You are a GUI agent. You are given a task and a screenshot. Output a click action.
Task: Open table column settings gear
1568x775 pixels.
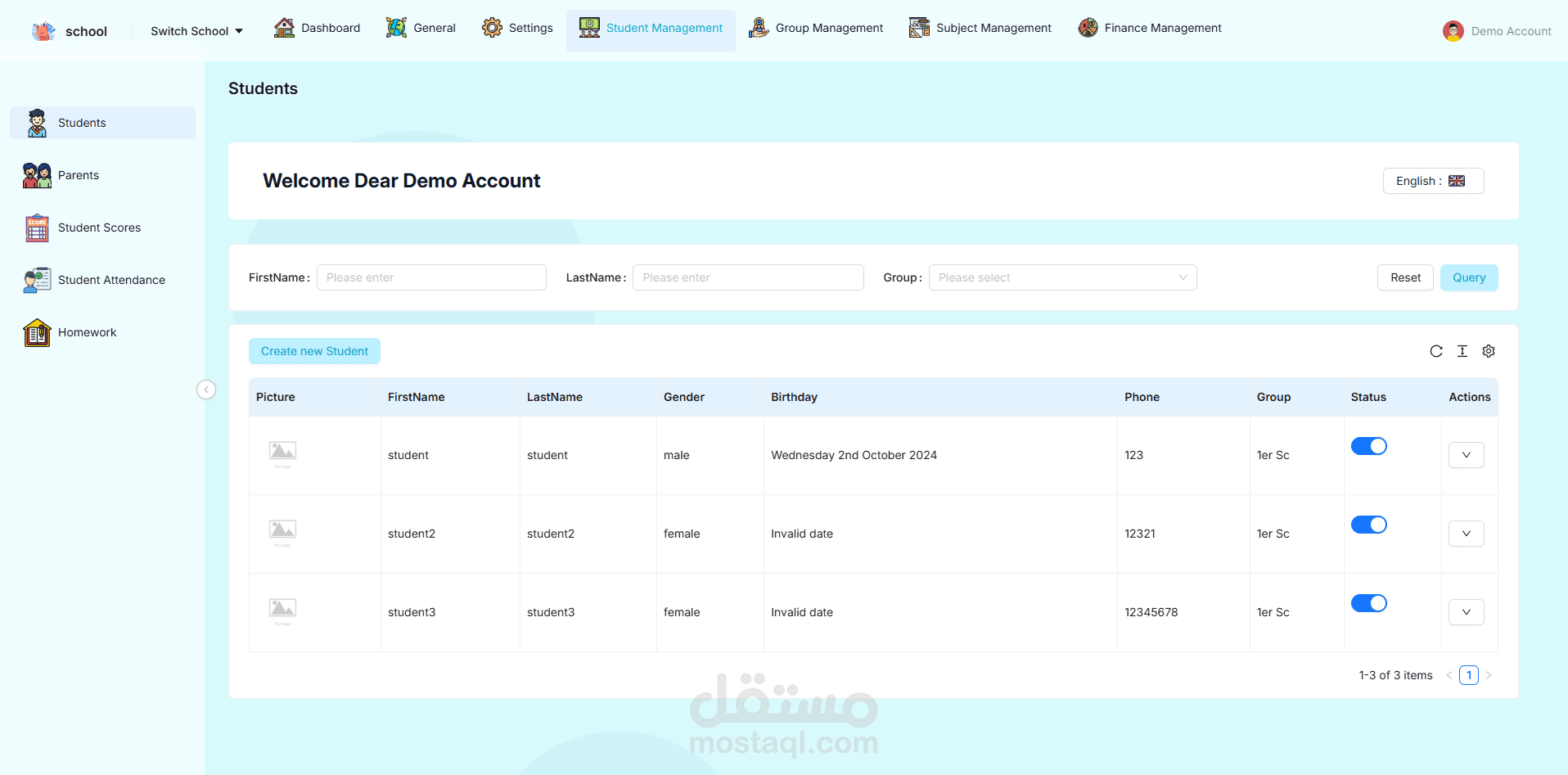pyautogui.click(x=1489, y=351)
